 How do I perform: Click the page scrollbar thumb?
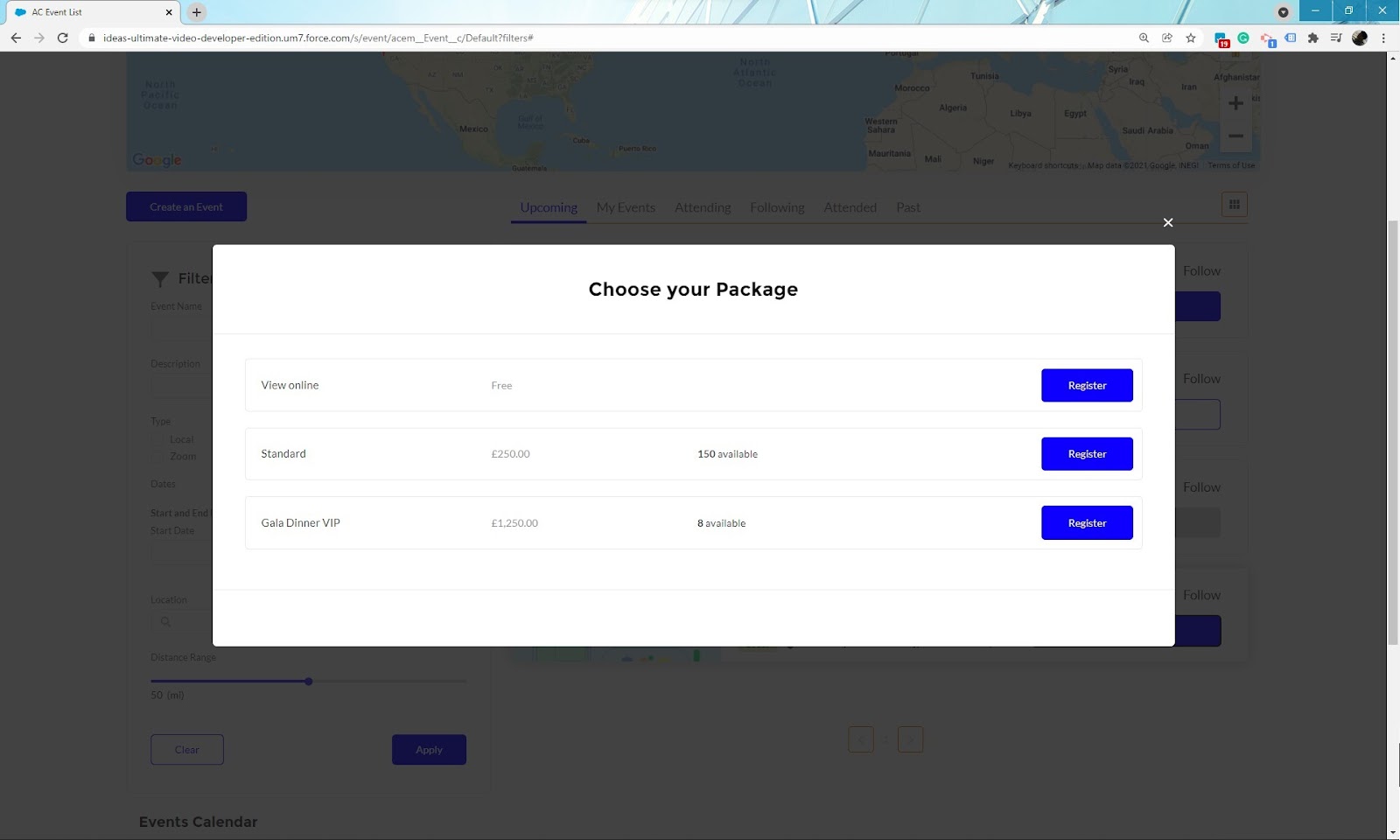1393,432
